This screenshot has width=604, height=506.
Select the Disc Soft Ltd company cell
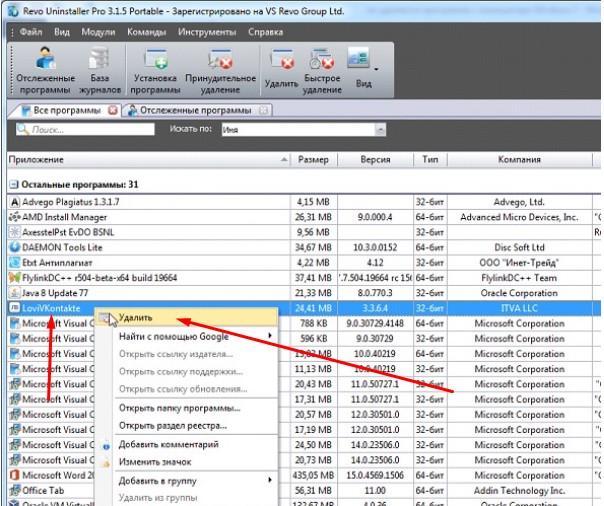click(519, 247)
